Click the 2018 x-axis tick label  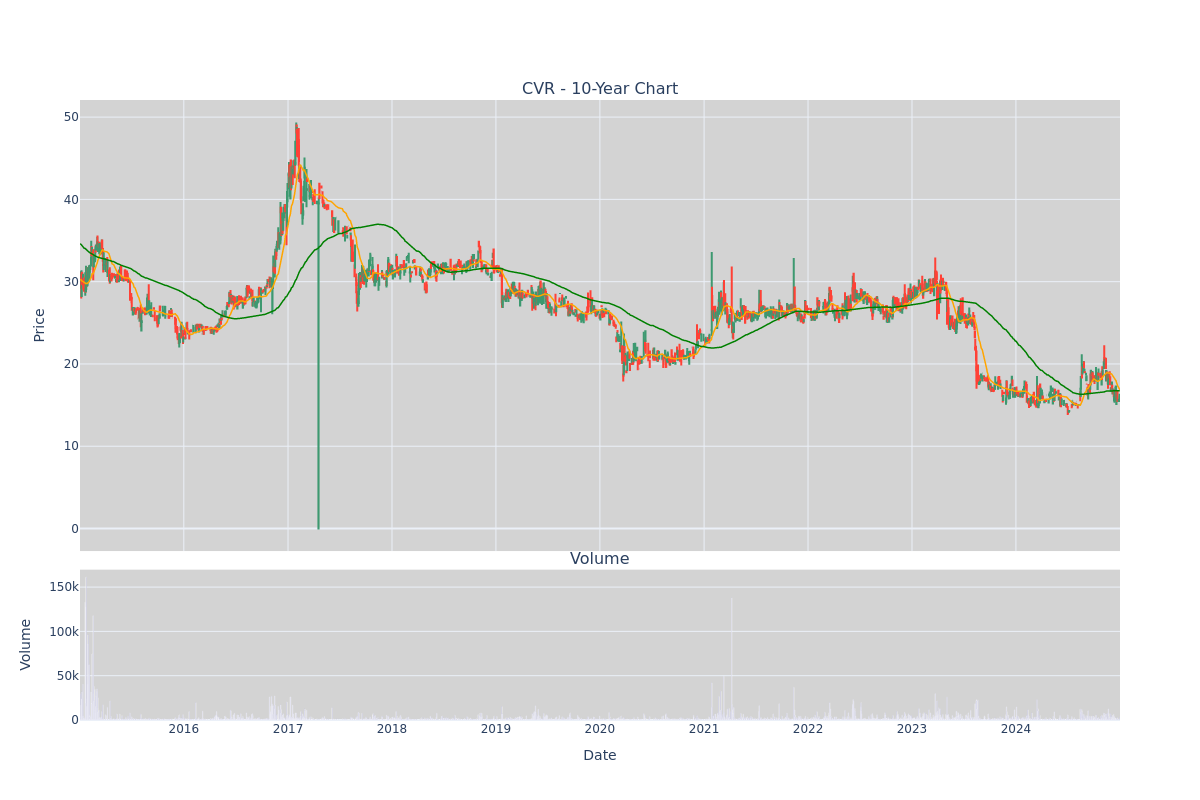[392, 729]
